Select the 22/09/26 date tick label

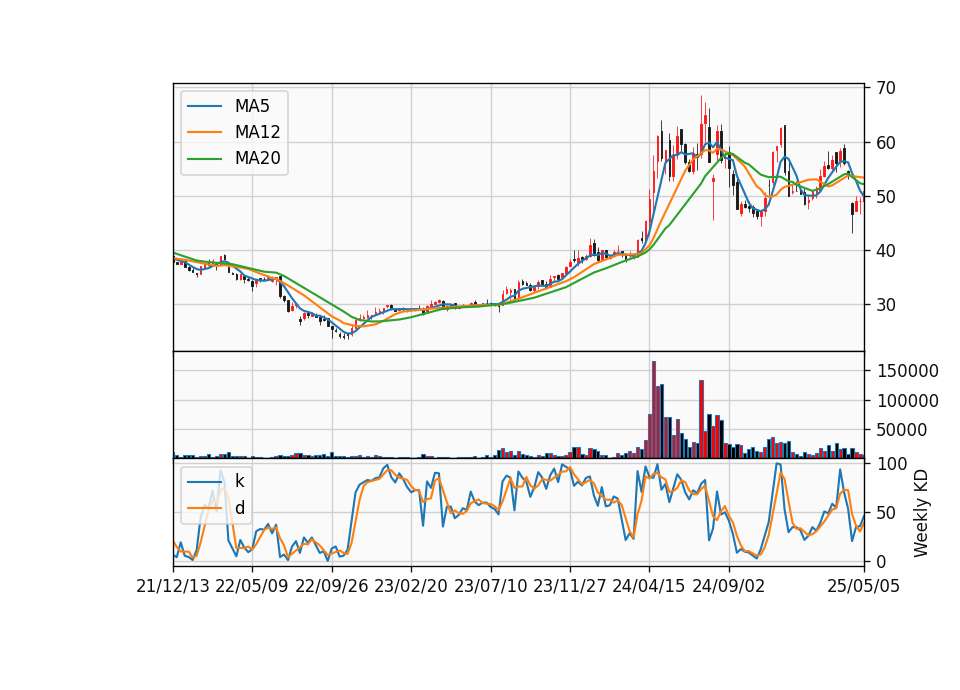point(332,586)
